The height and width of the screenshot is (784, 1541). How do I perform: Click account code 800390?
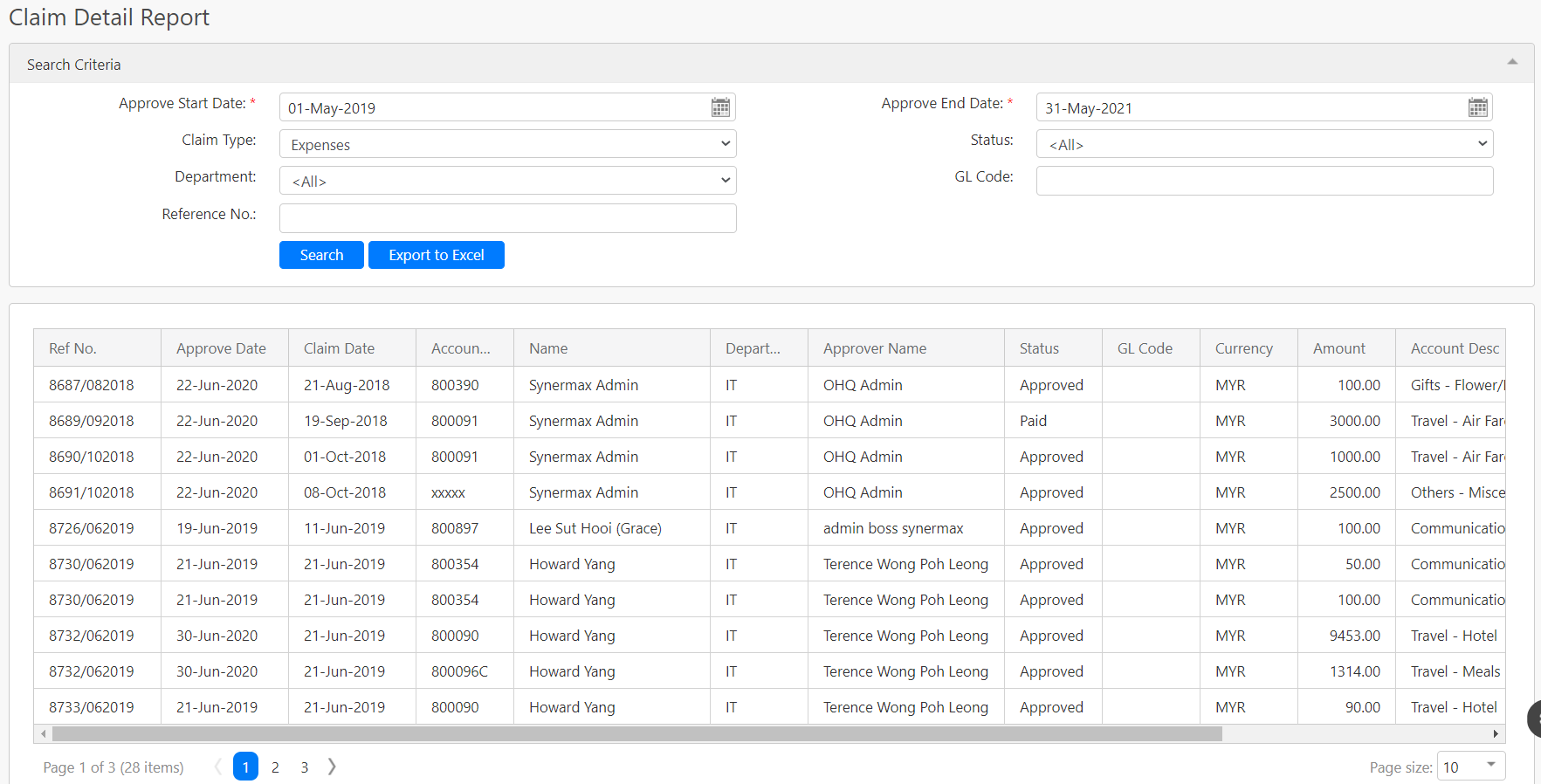[455, 385]
